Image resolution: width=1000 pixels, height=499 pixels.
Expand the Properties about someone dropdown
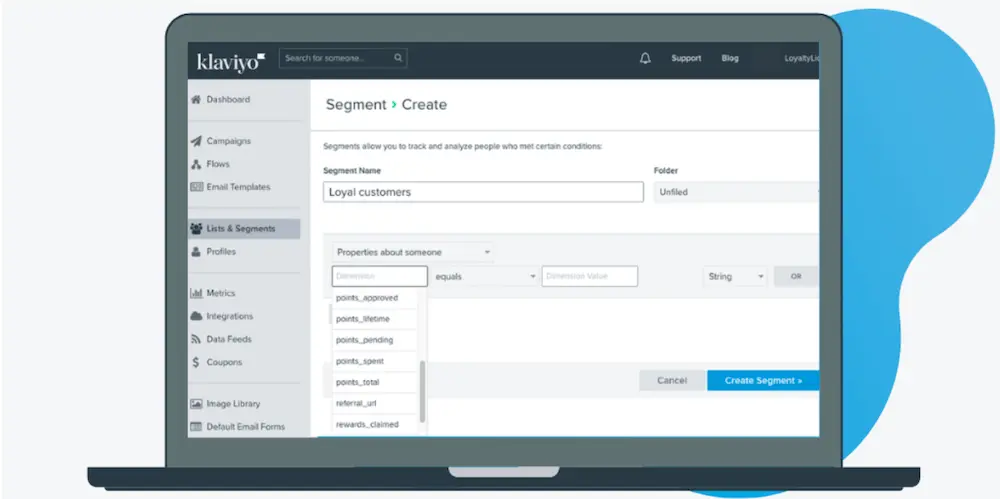click(x=412, y=252)
